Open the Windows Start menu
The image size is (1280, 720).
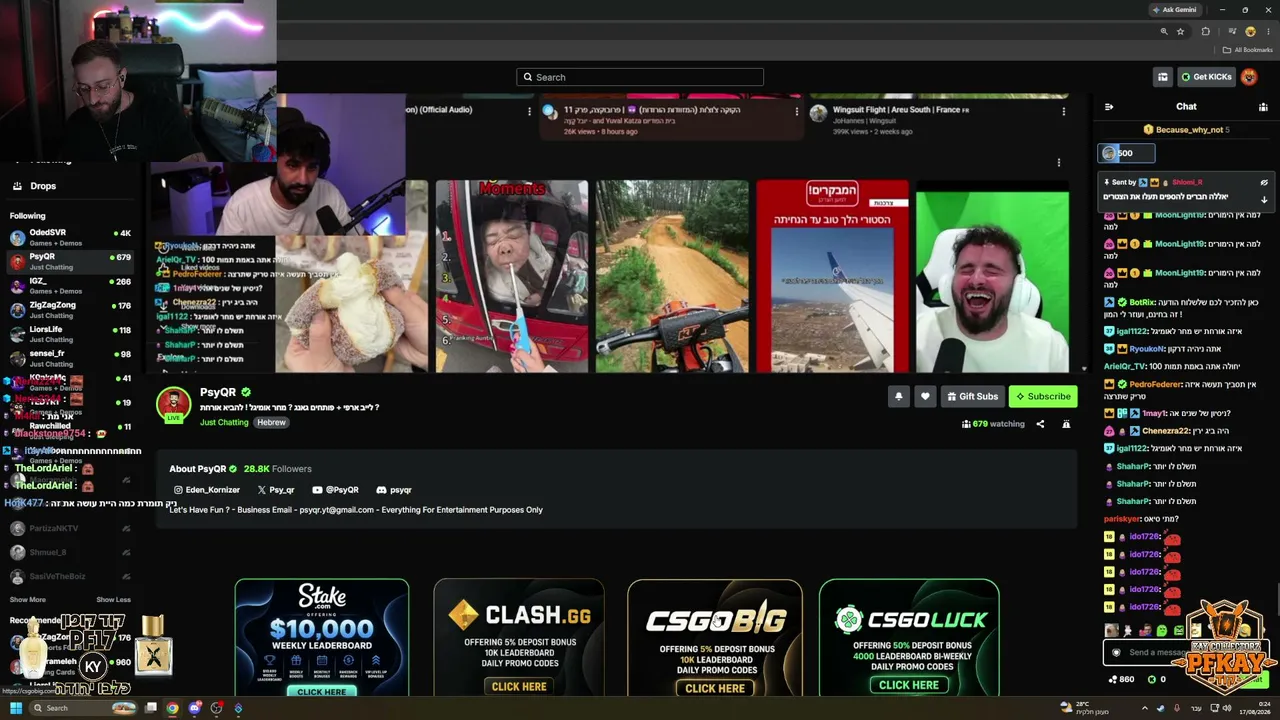pos(15,708)
